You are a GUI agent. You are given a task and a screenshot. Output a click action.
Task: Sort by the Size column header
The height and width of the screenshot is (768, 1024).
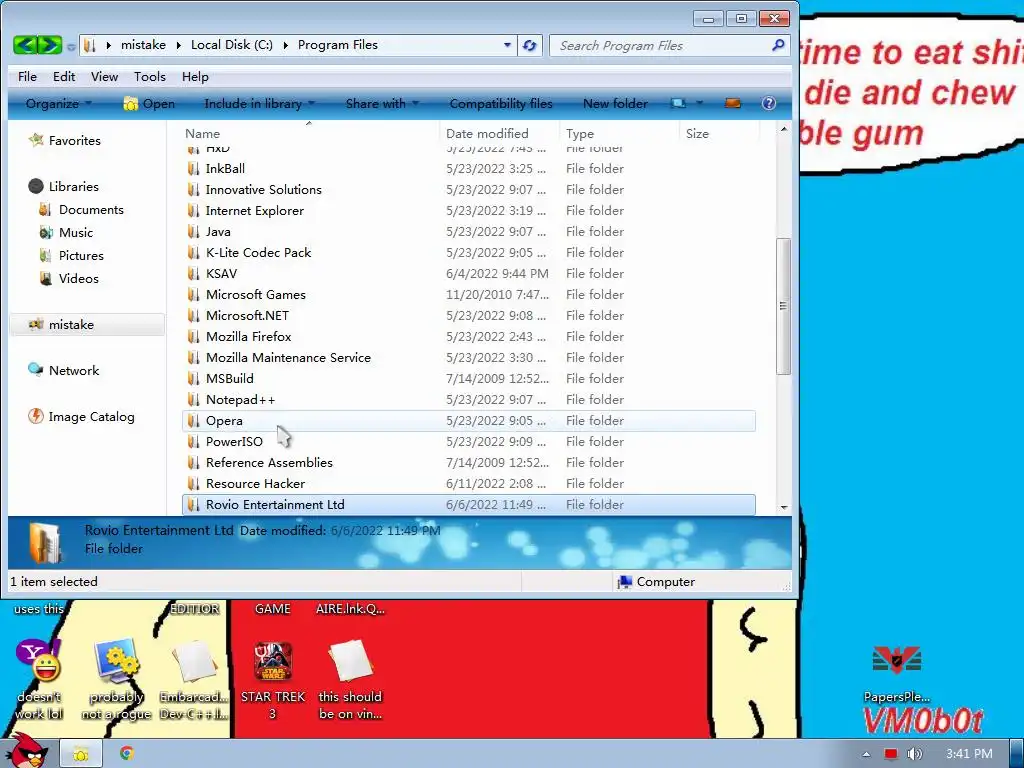coord(719,133)
